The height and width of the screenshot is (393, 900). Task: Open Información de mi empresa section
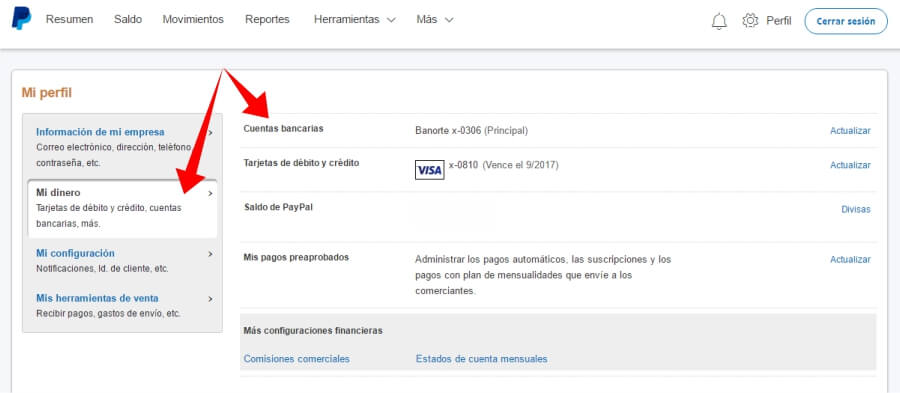tap(100, 132)
